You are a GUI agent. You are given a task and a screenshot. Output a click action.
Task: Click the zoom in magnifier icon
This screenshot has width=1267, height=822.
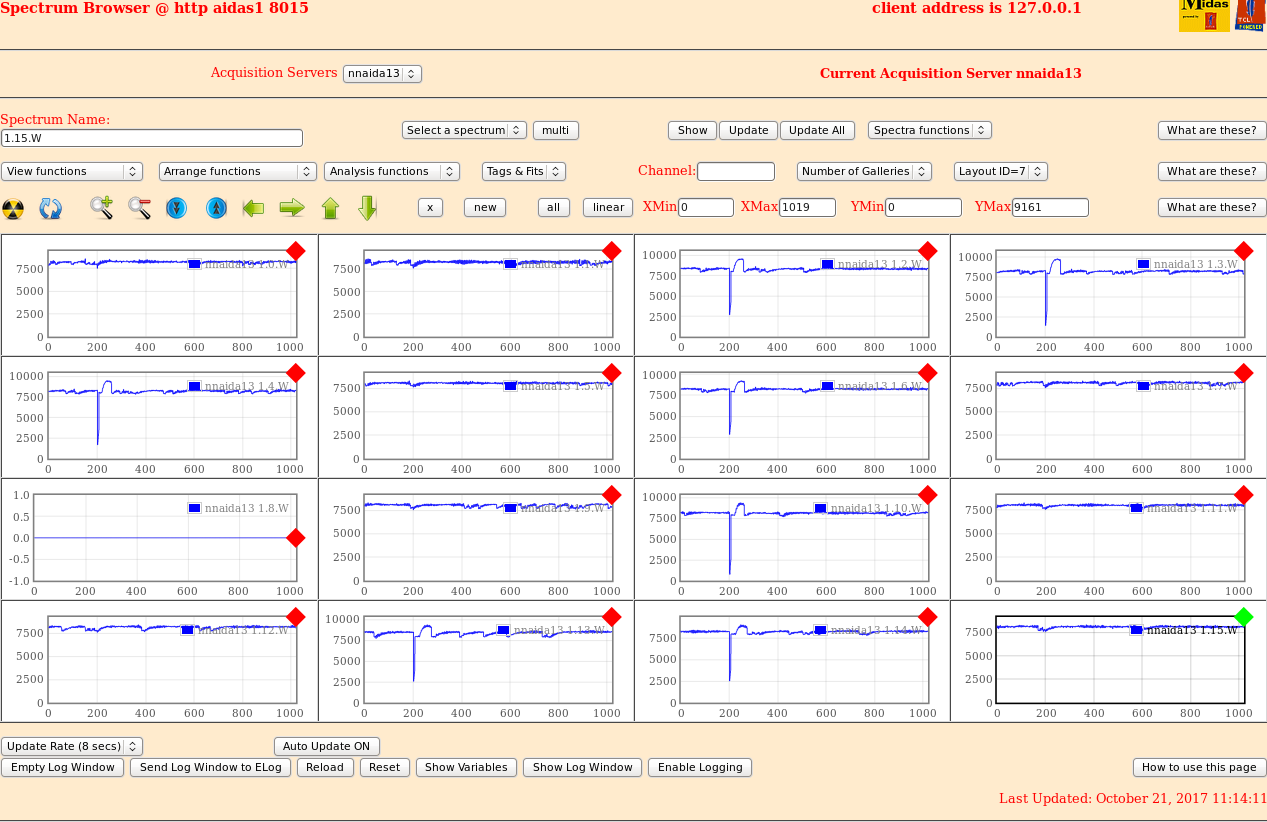[x=101, y=208]
